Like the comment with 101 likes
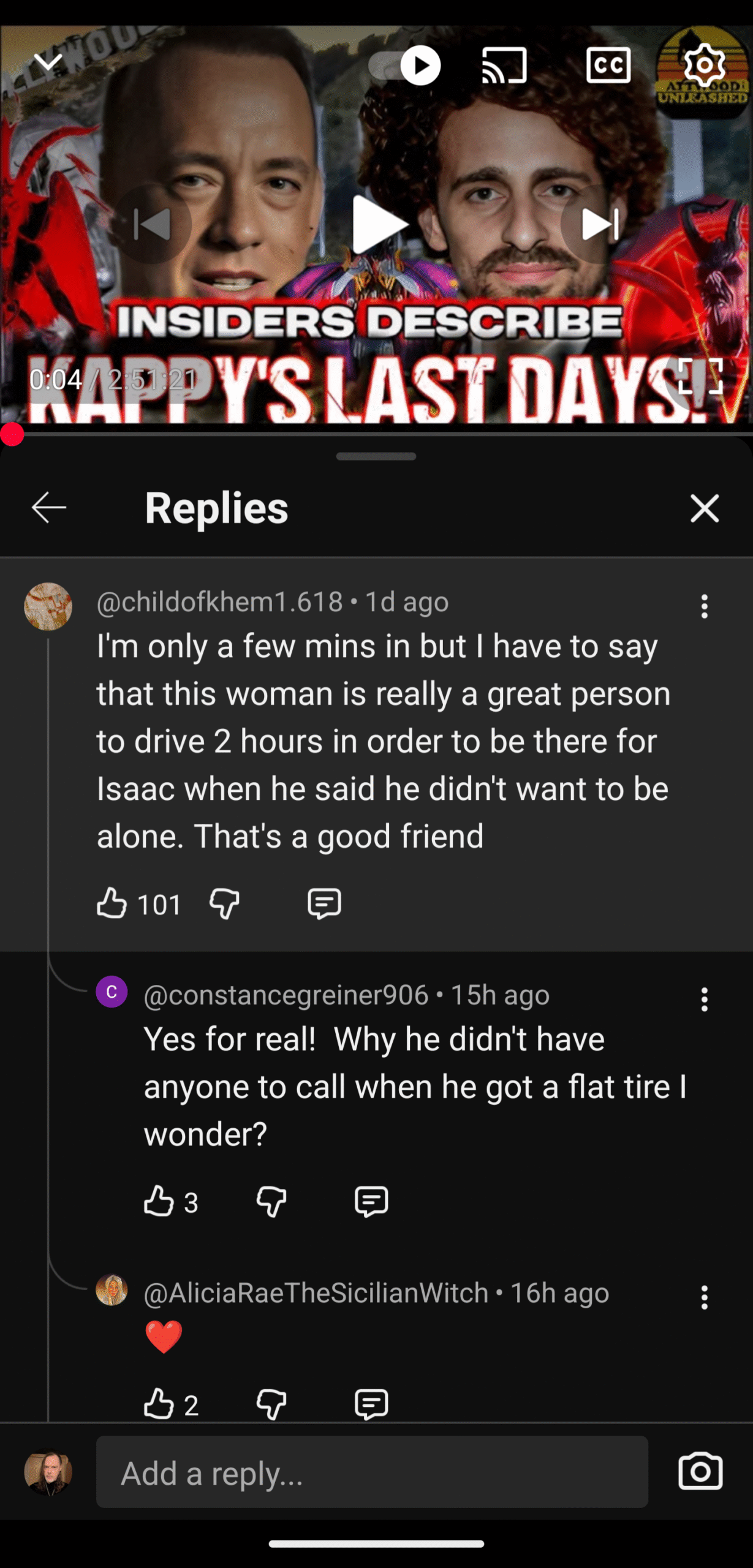The height and width of the screenshot is (1568, 753). point(112,903)
